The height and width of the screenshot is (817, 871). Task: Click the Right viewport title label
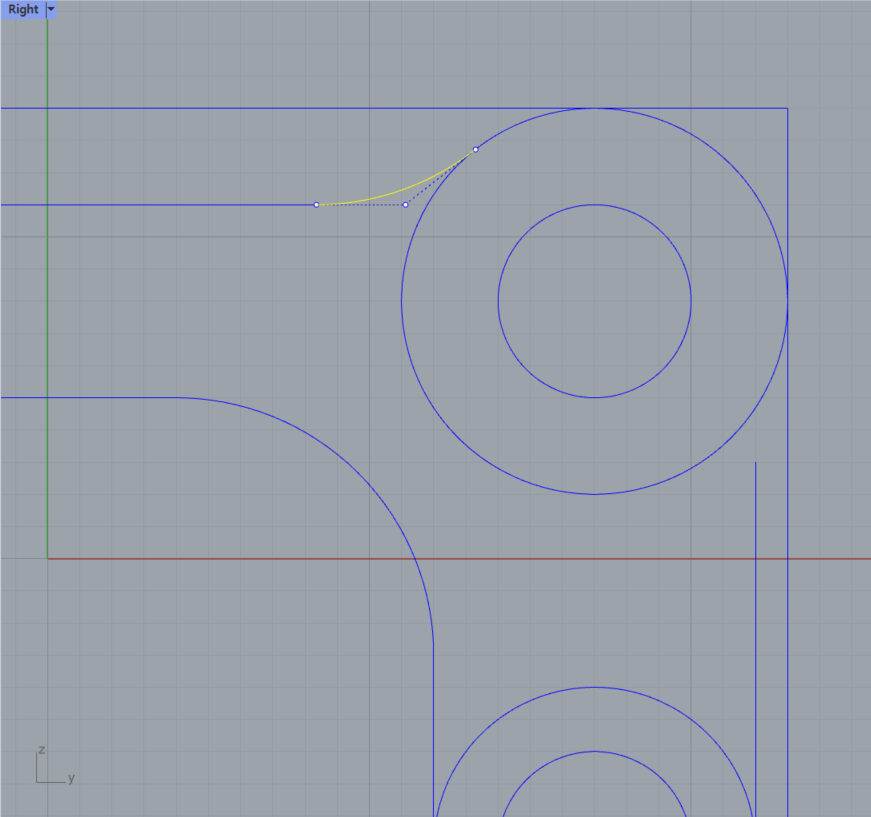click(23, 9)
